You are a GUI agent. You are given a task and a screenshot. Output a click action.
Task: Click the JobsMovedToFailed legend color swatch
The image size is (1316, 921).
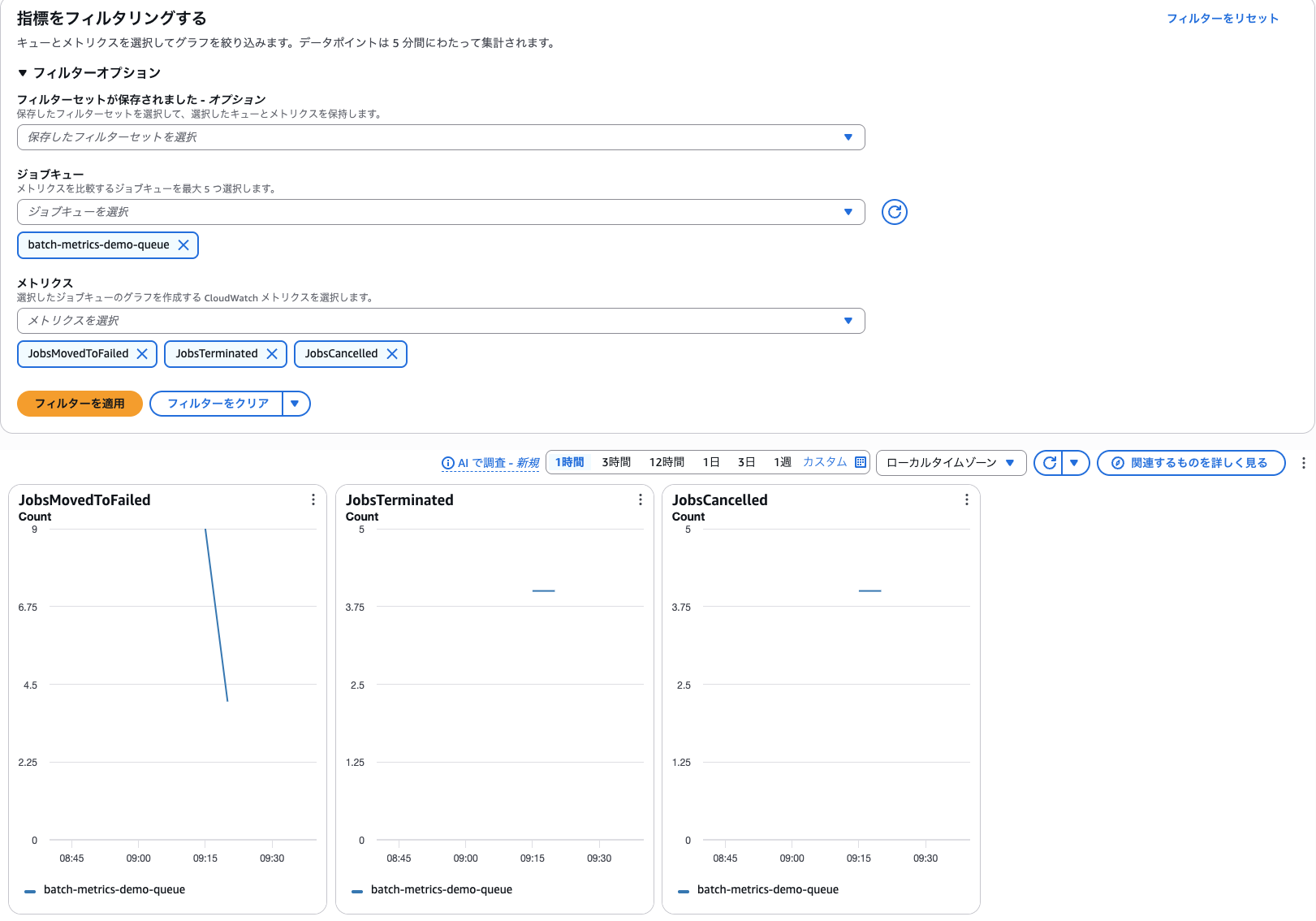(x=30, y=892)
